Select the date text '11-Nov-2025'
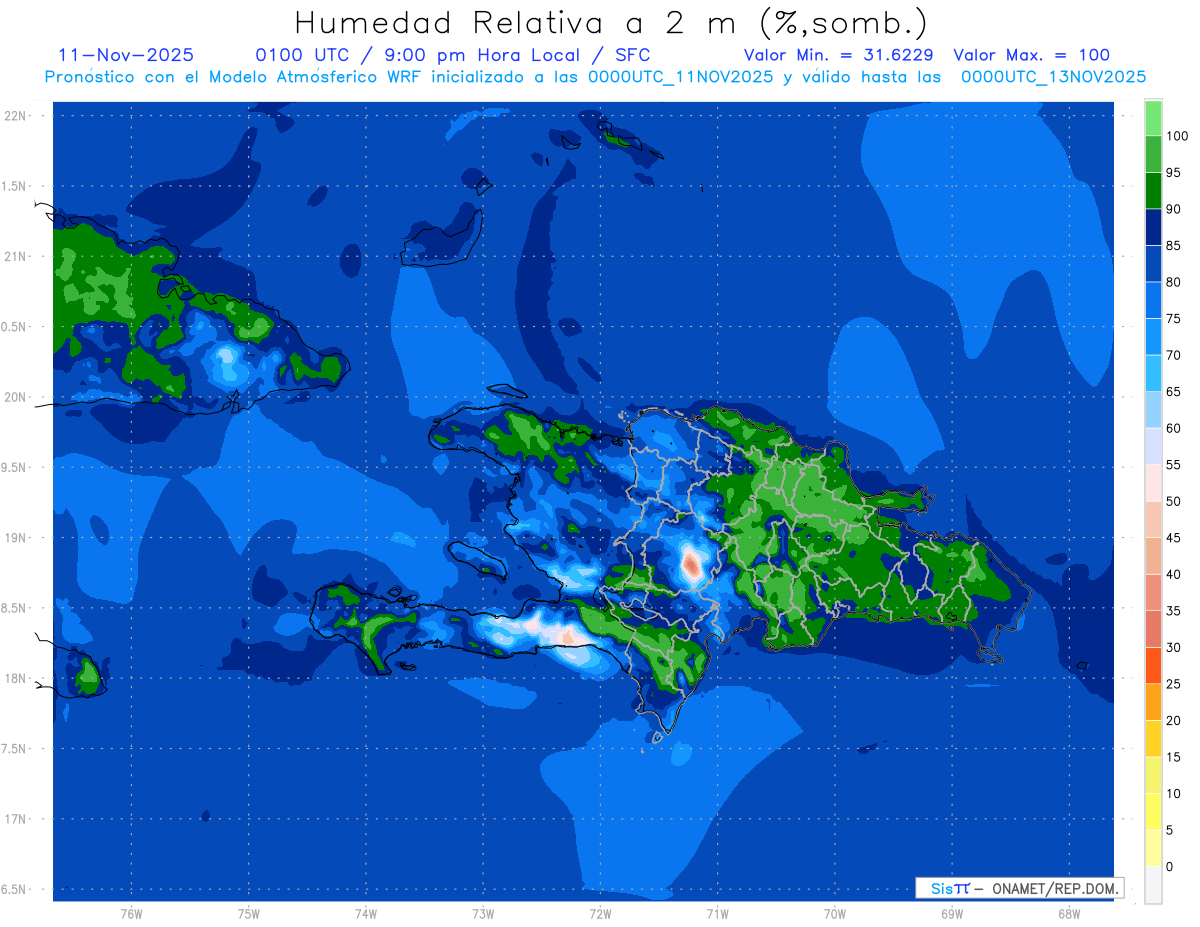The image size is (1200, 927). pyautogui.click(x=126, y=55)
